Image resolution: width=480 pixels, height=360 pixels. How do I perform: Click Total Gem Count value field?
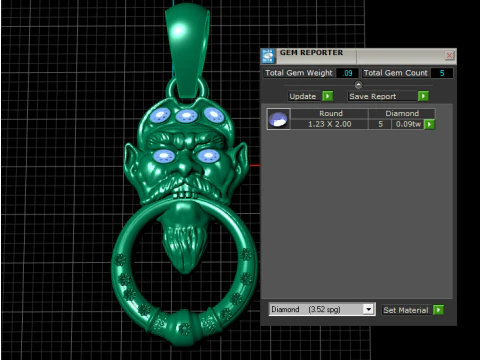click(442, 73)
